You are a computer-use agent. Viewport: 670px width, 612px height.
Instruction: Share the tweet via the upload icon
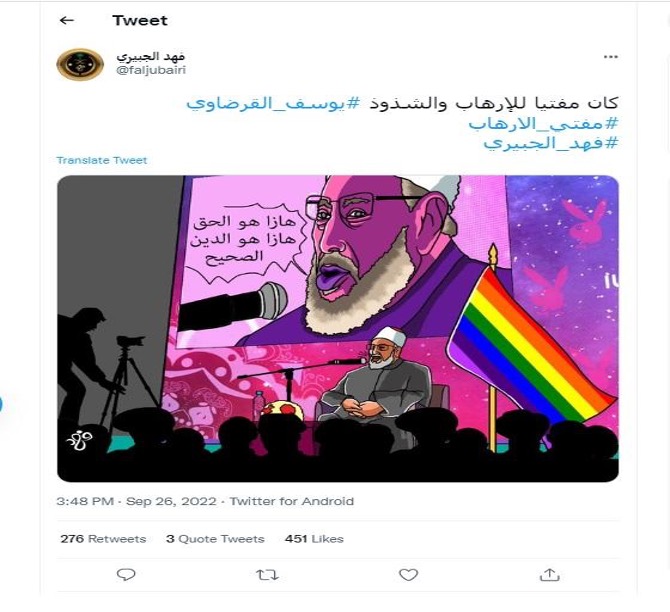click(550, 575)
